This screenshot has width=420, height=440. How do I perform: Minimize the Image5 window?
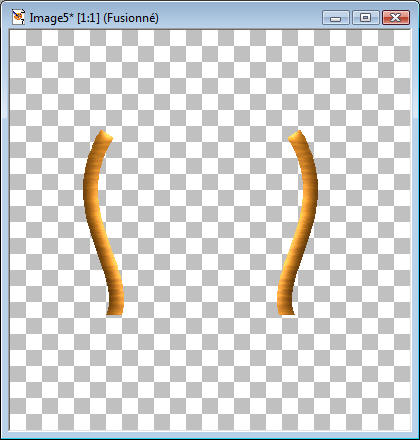click(336, 17)
